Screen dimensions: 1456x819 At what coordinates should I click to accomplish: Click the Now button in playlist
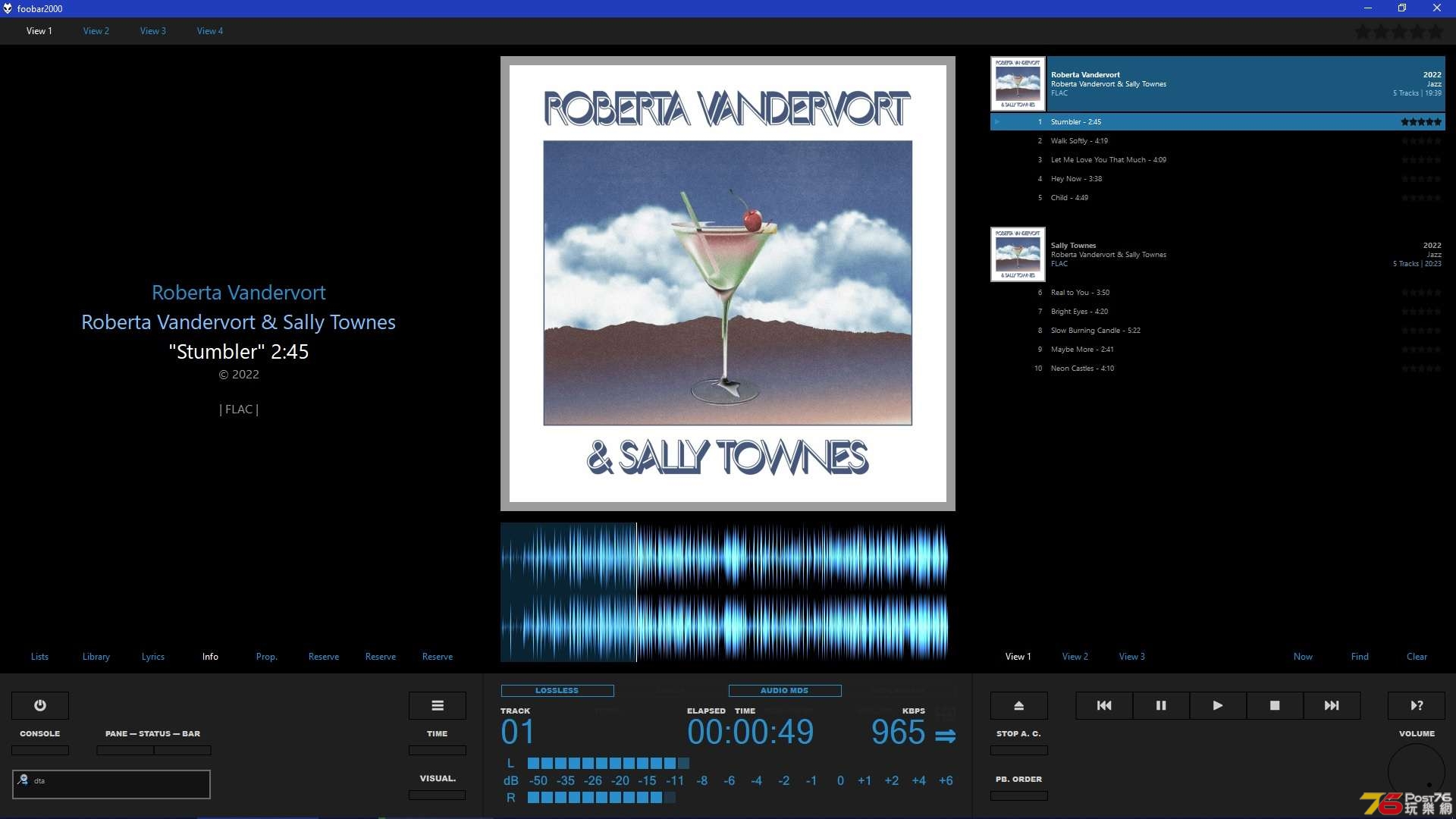point(1303,657)
